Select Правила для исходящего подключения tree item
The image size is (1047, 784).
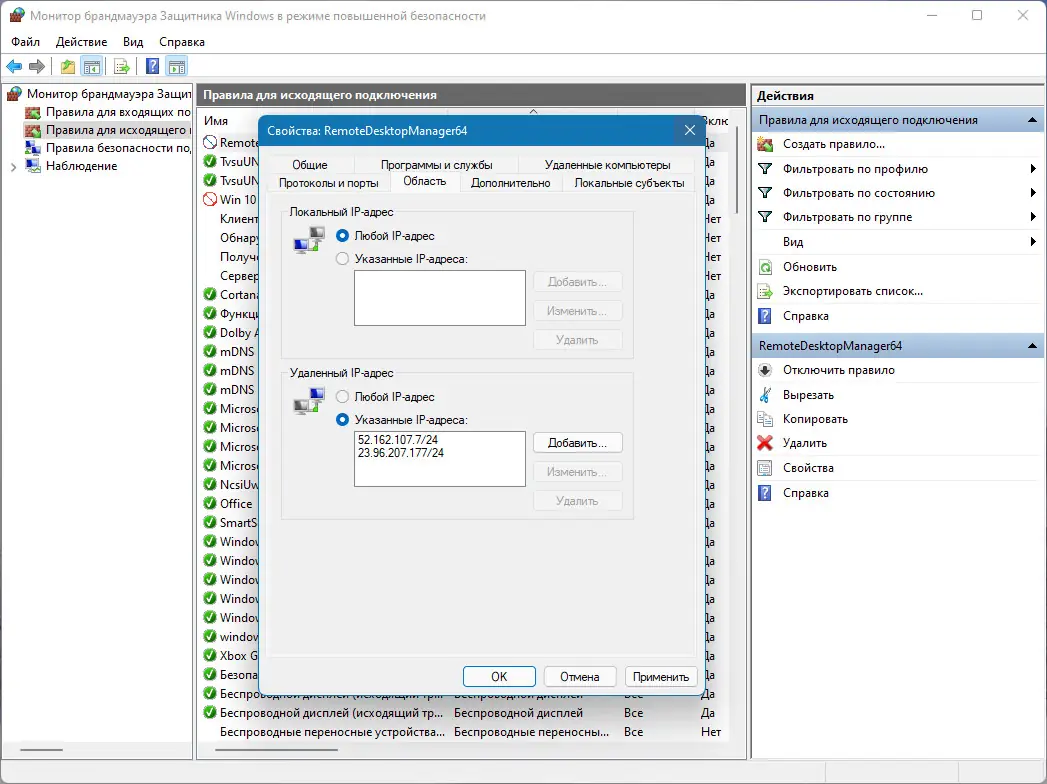pos(108,130)
